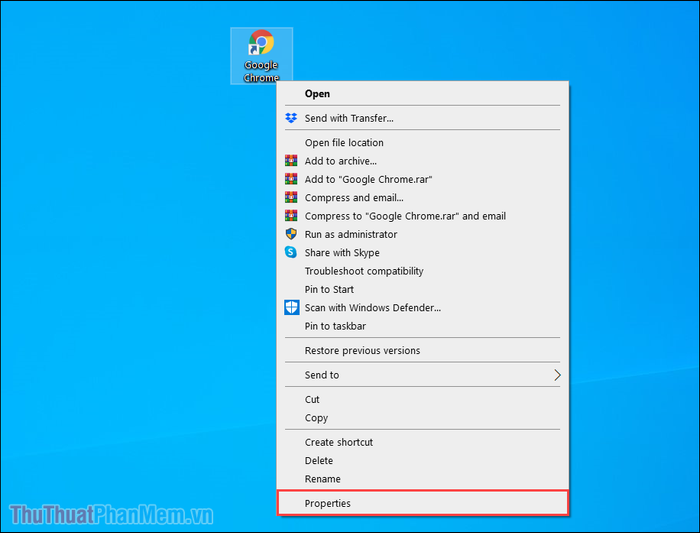The width and height of the screenshot is (700, 533).
Task: Select Send with Transfer...
Action: coord(422,118)
